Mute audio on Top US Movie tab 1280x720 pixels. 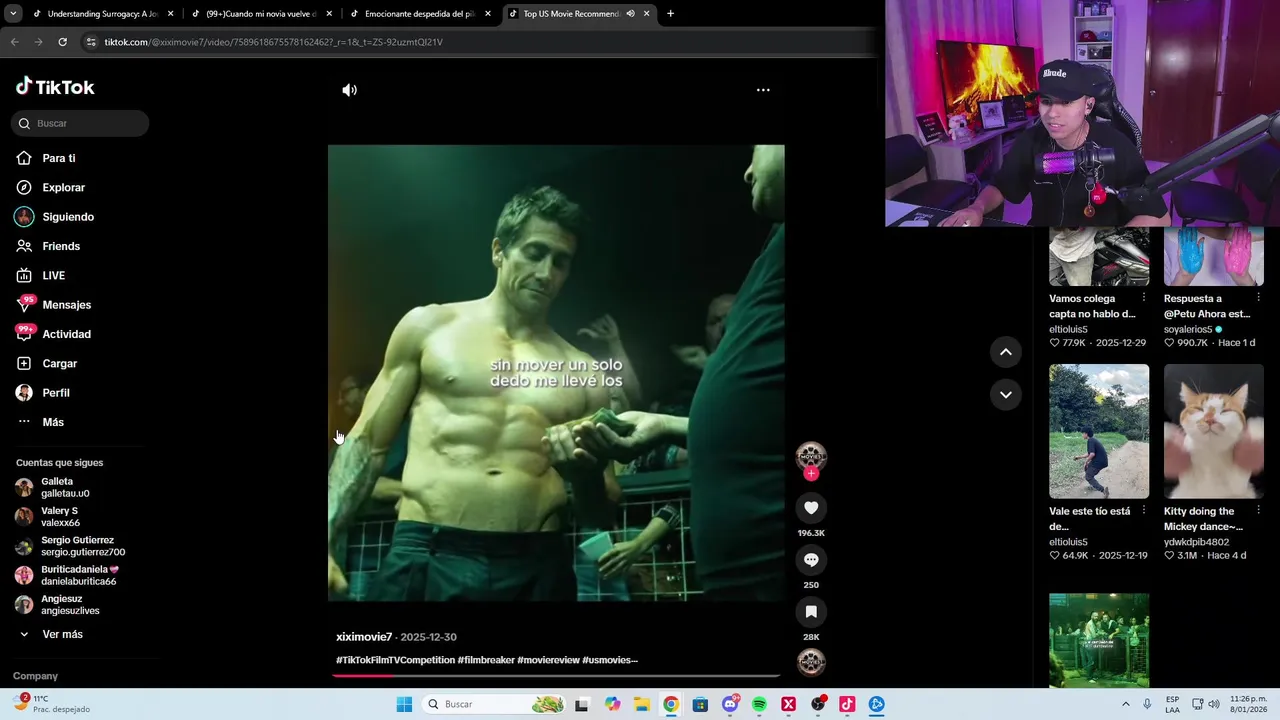[630, 14]
